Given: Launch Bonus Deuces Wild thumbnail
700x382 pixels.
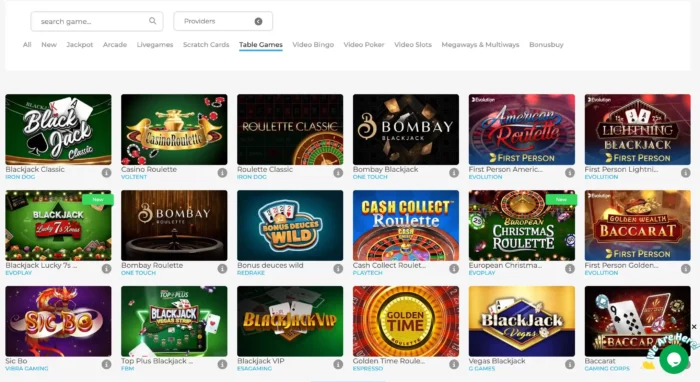Looking at the screenshot, I should (x=290, y=225).
